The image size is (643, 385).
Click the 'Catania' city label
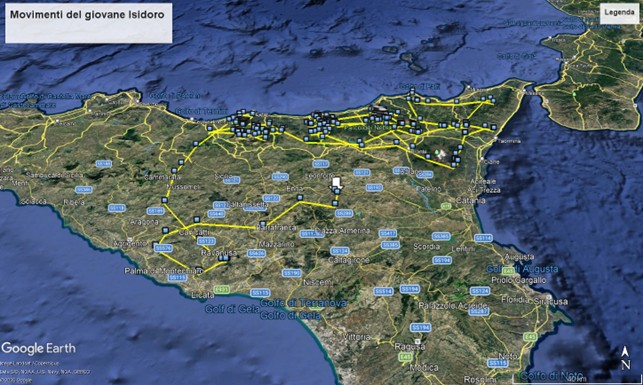pos(472,200)
